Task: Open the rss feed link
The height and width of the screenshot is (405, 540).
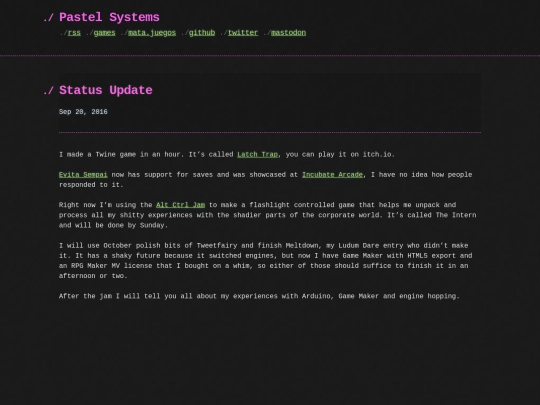Action: (74, 33)
